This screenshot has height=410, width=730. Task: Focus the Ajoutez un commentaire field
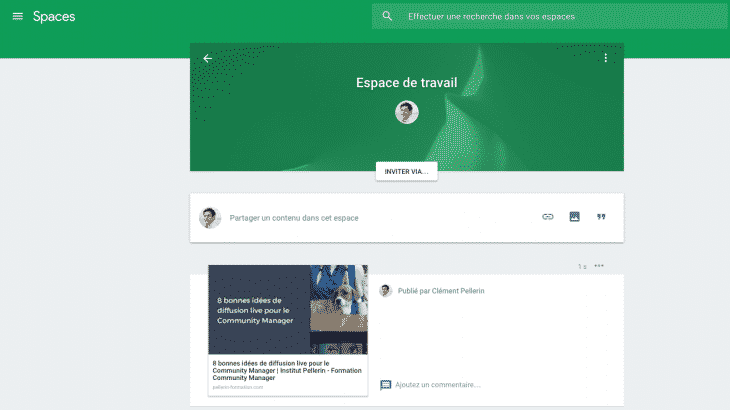(x=438, y=385)
